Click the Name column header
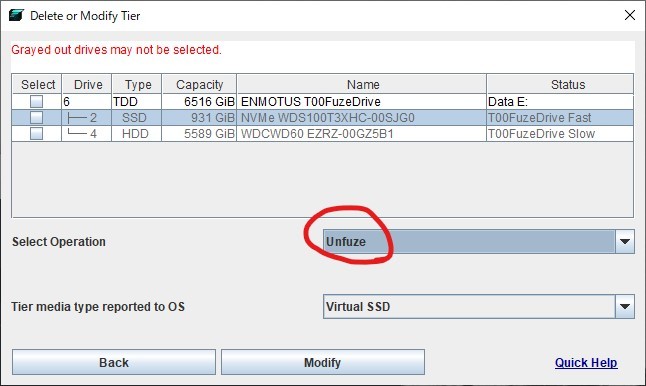Screen dimensions: 646x386 click(x=362, y=84)
